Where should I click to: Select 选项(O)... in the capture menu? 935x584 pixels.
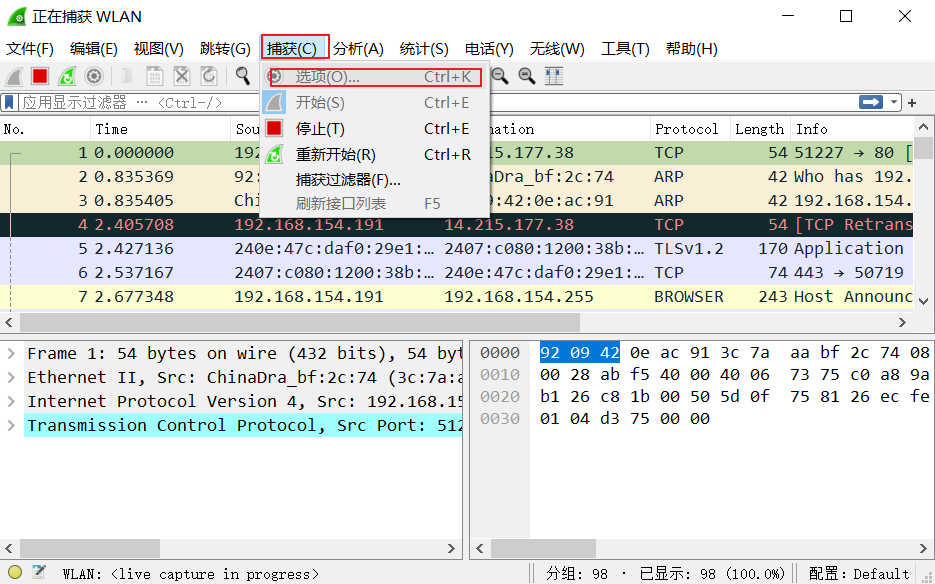click(x=374, y=77)
